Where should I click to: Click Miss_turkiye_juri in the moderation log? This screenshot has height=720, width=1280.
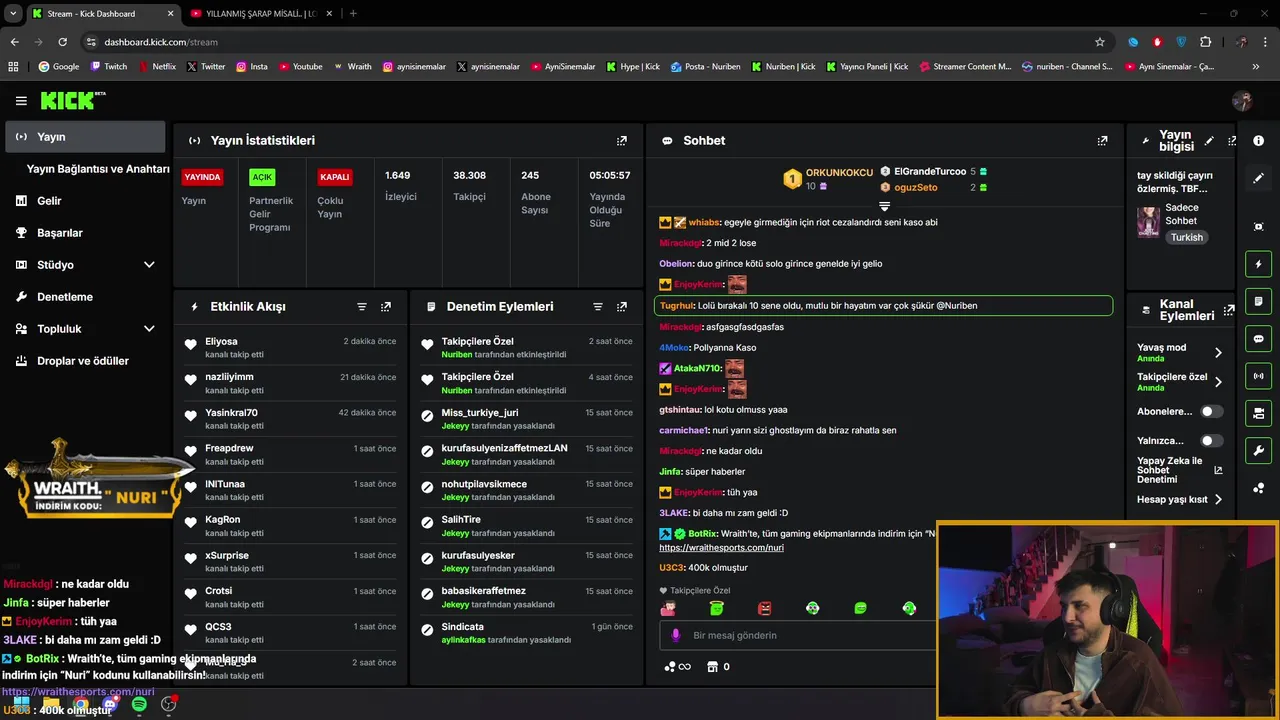pyautogui.click(x=480, y=413)
